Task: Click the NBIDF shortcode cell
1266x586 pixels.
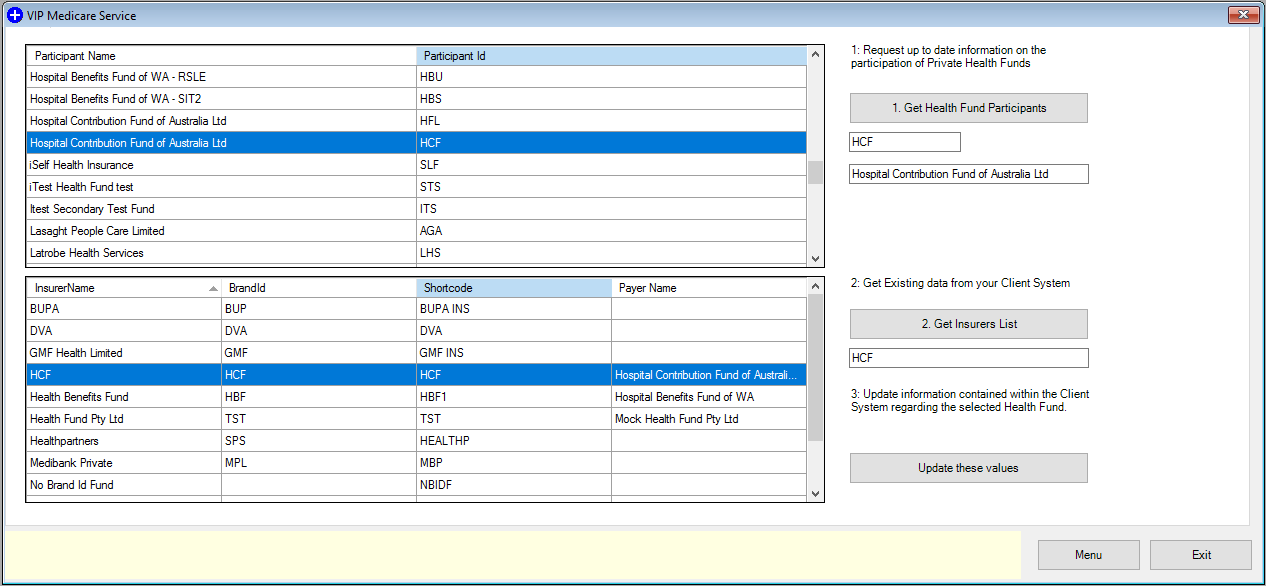Action: pyautogui.click(x=514, y=485)
